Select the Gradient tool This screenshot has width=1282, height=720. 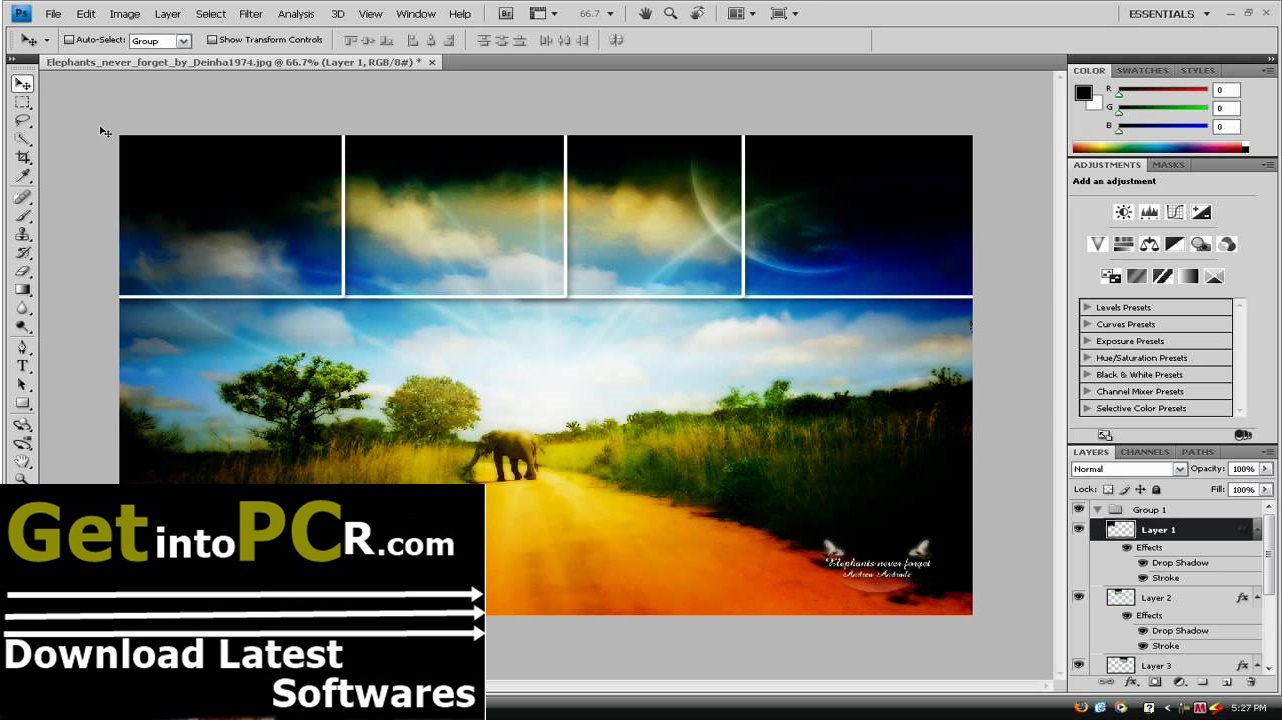pyautogui.click(x=22, y=290)
